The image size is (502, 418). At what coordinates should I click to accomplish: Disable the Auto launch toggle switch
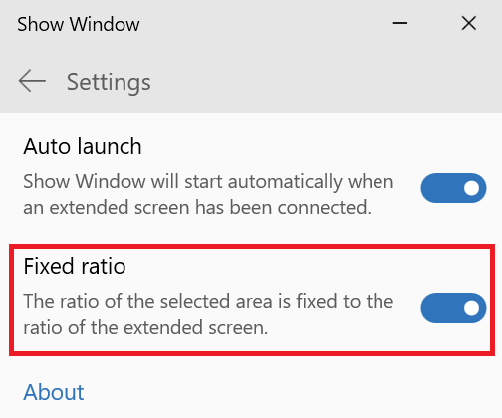click(453, 188)
